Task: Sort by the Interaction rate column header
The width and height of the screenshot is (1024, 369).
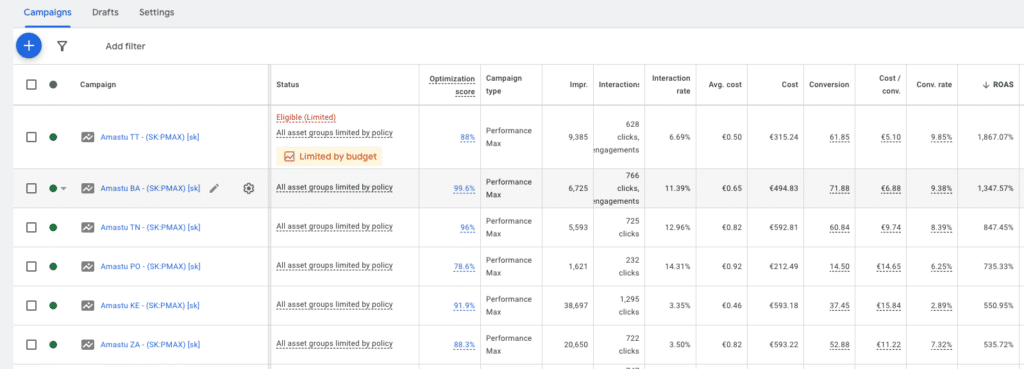Action: 671,85
